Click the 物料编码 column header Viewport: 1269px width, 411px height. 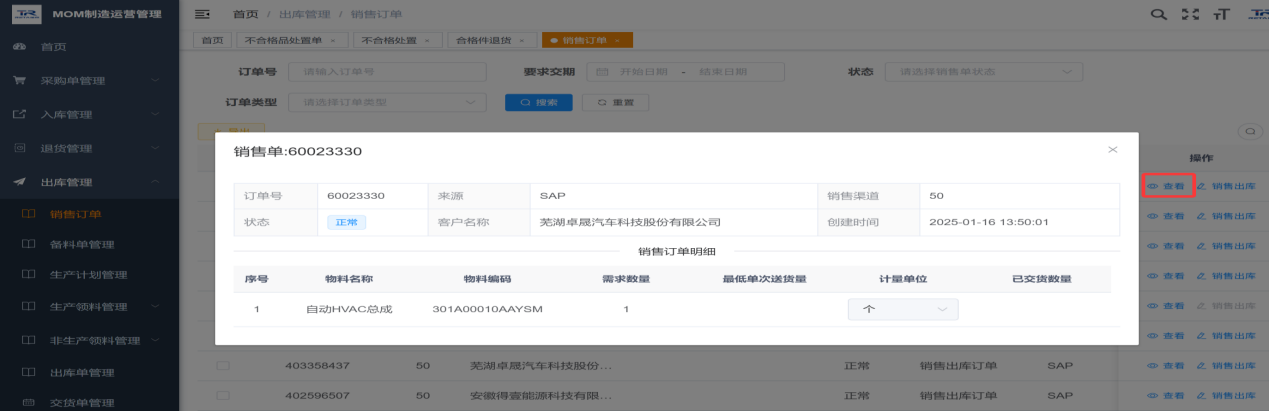[487, 279]
